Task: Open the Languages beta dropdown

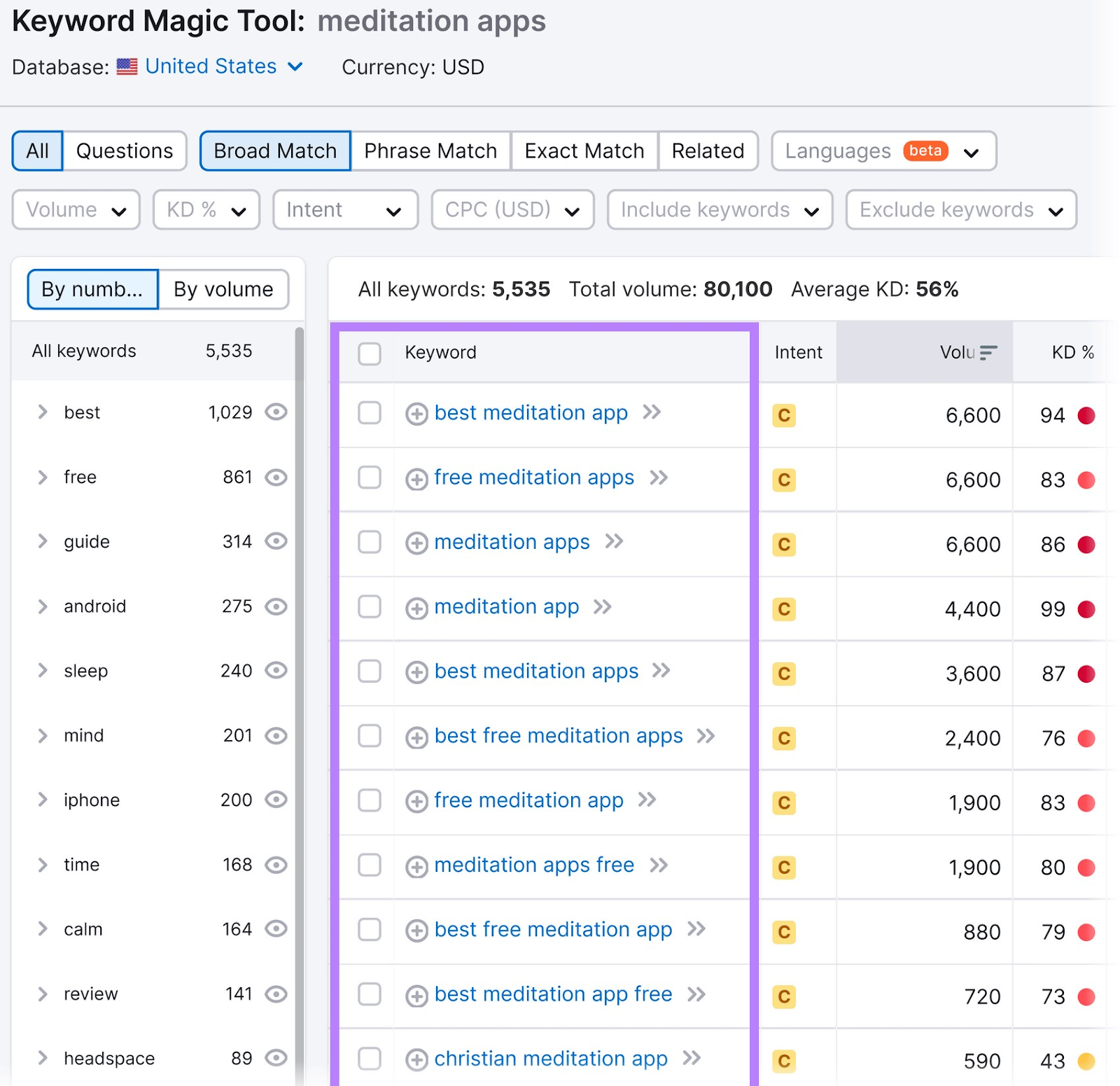Action: pos(883,151)
